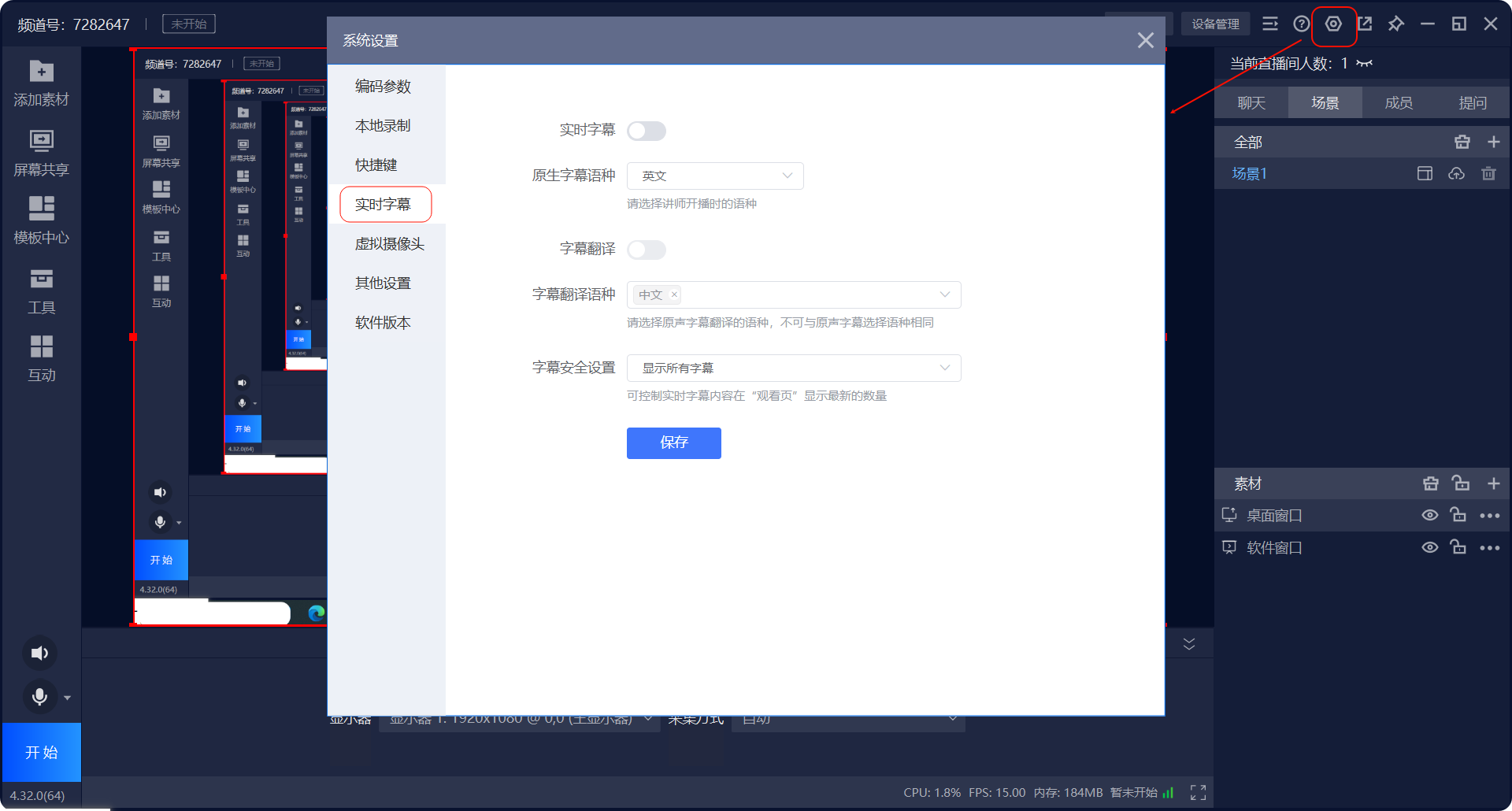Click the signal strength bars icon

pos(1169,793)
